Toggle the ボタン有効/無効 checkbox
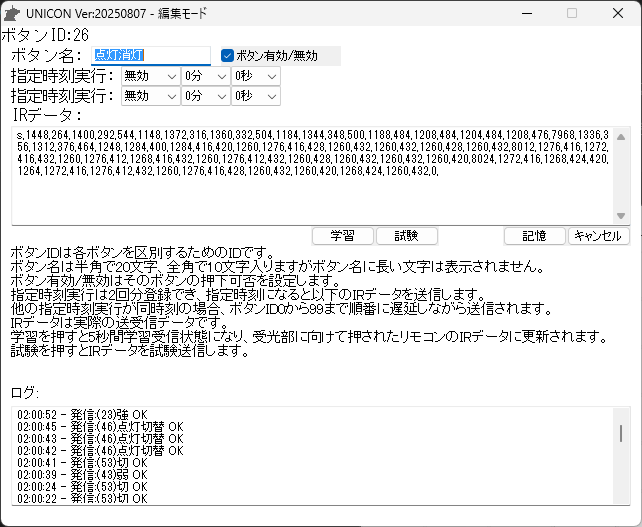642x527 pixels. click(228, 56)
